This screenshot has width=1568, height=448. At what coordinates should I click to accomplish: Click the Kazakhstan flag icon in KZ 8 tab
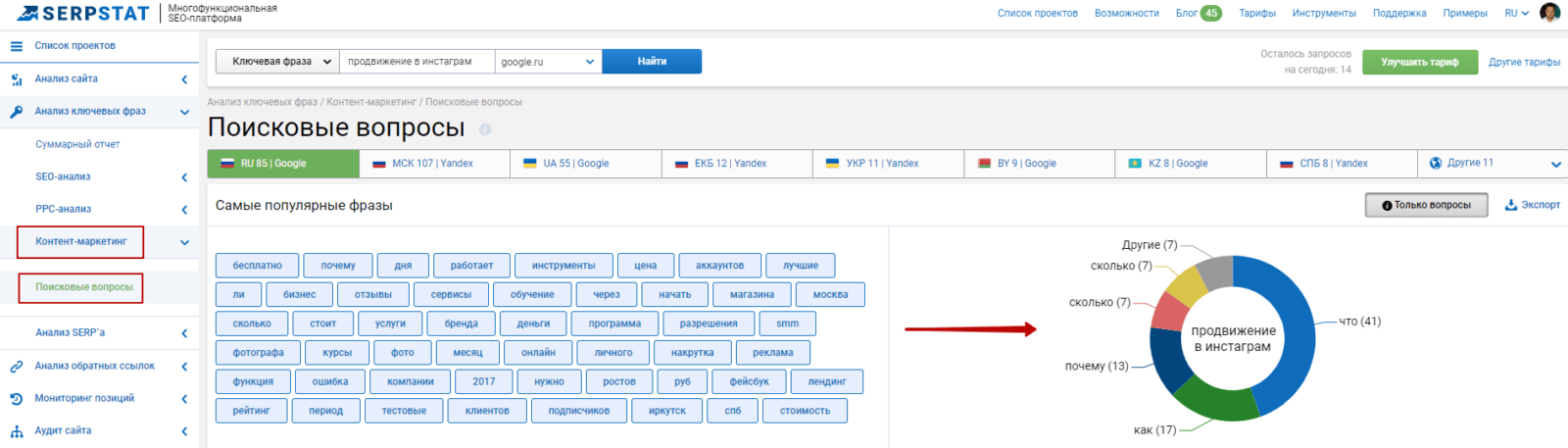coord(1135,164)
